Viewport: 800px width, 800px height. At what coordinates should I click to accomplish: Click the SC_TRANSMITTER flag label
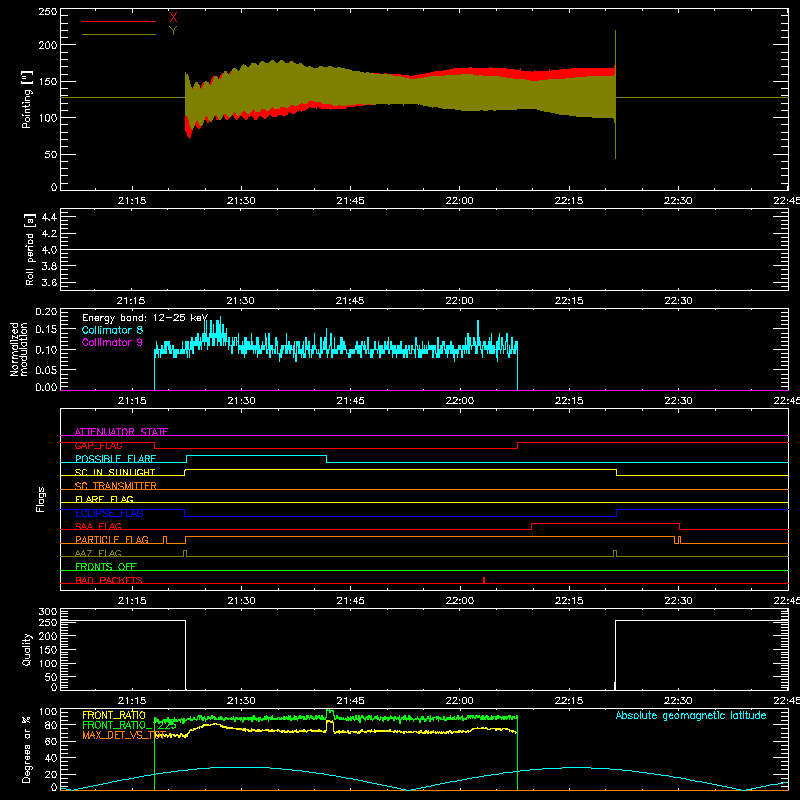click(115, 486)
